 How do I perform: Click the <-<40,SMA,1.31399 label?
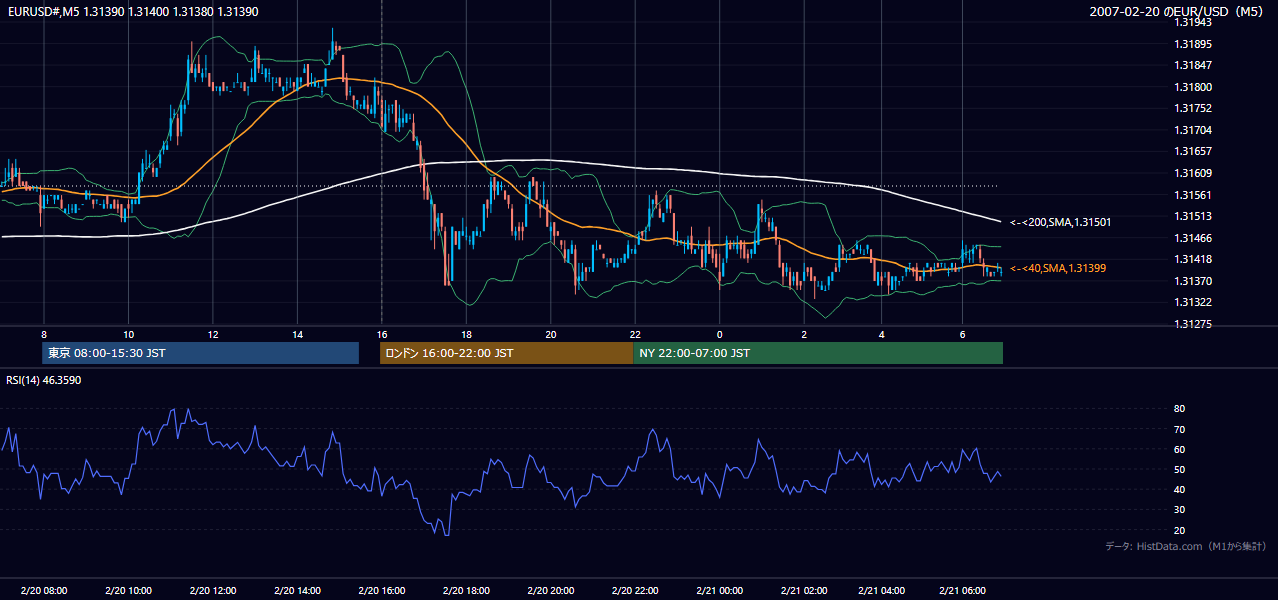[1057, 268]
